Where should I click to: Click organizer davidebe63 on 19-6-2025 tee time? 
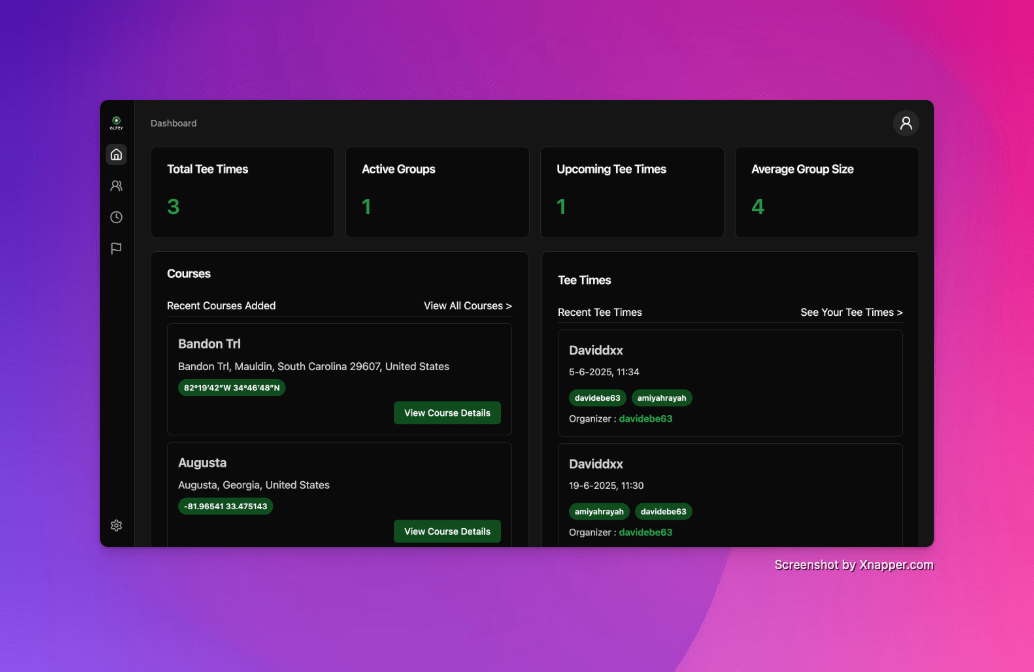[x=646, y=532]
